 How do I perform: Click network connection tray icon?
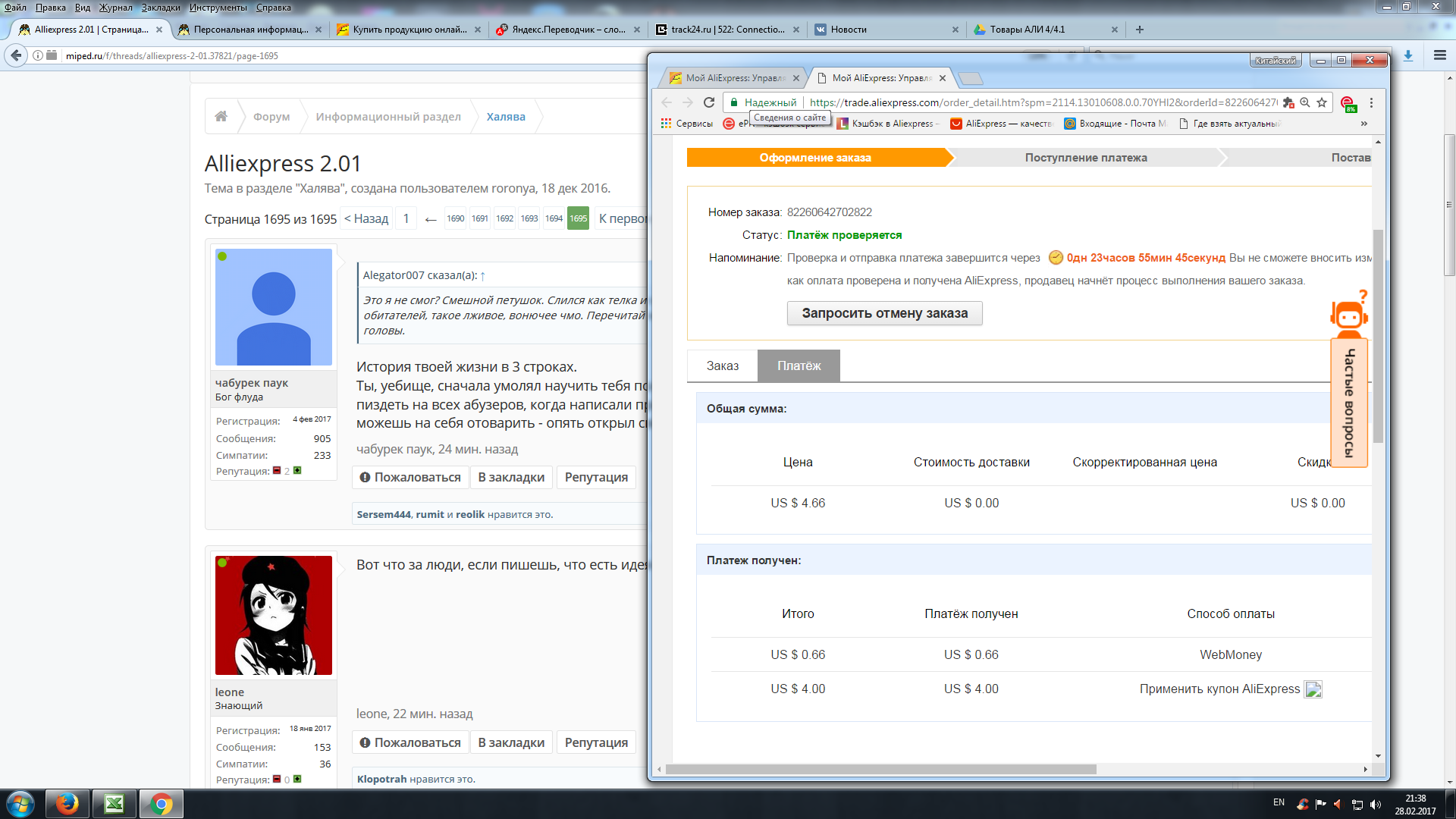1357,804
